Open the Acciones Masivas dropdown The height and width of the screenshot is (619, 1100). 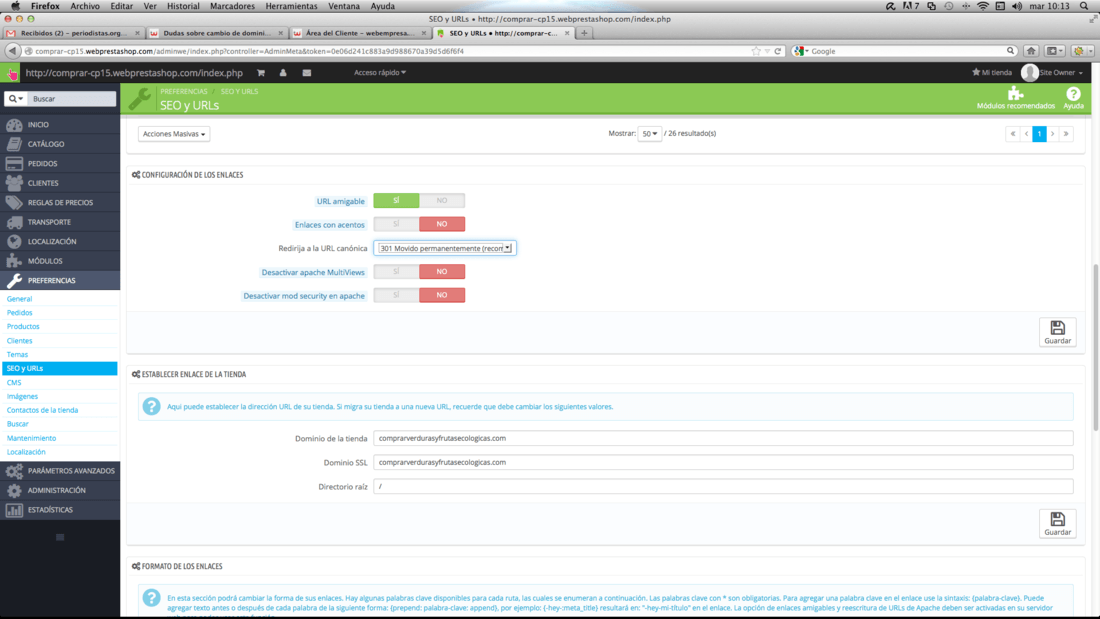pos(174,134)
